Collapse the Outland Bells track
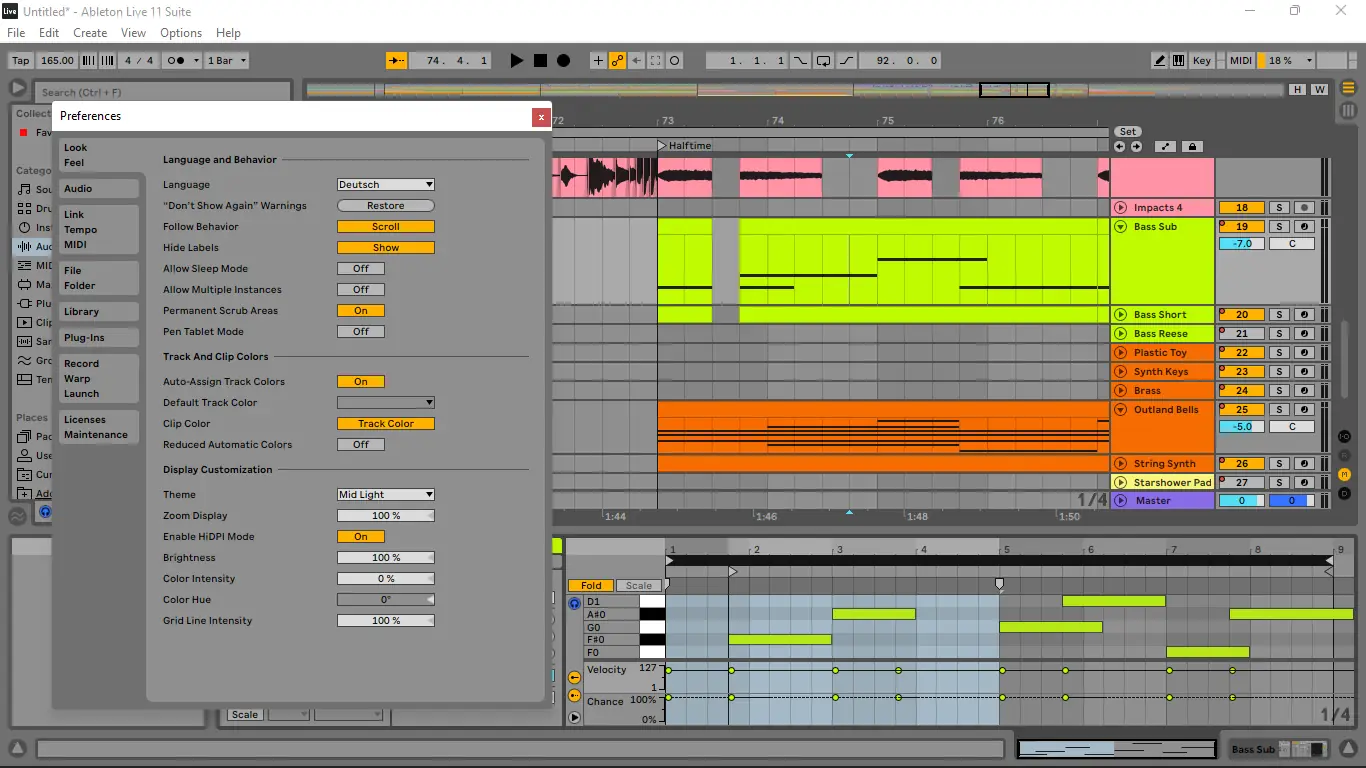The width and height of the screenshot is (1366, 768). (x=1120, y=410)
